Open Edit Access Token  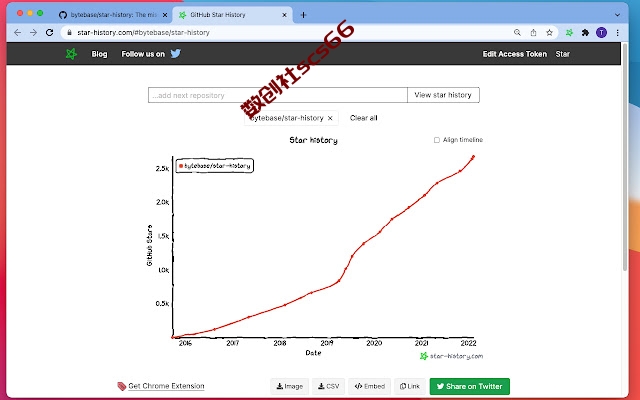515,54
